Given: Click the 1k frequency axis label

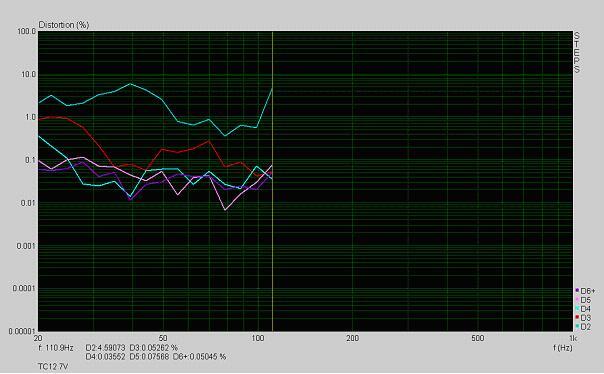Looking at the screenshot, I should point(573,338).
